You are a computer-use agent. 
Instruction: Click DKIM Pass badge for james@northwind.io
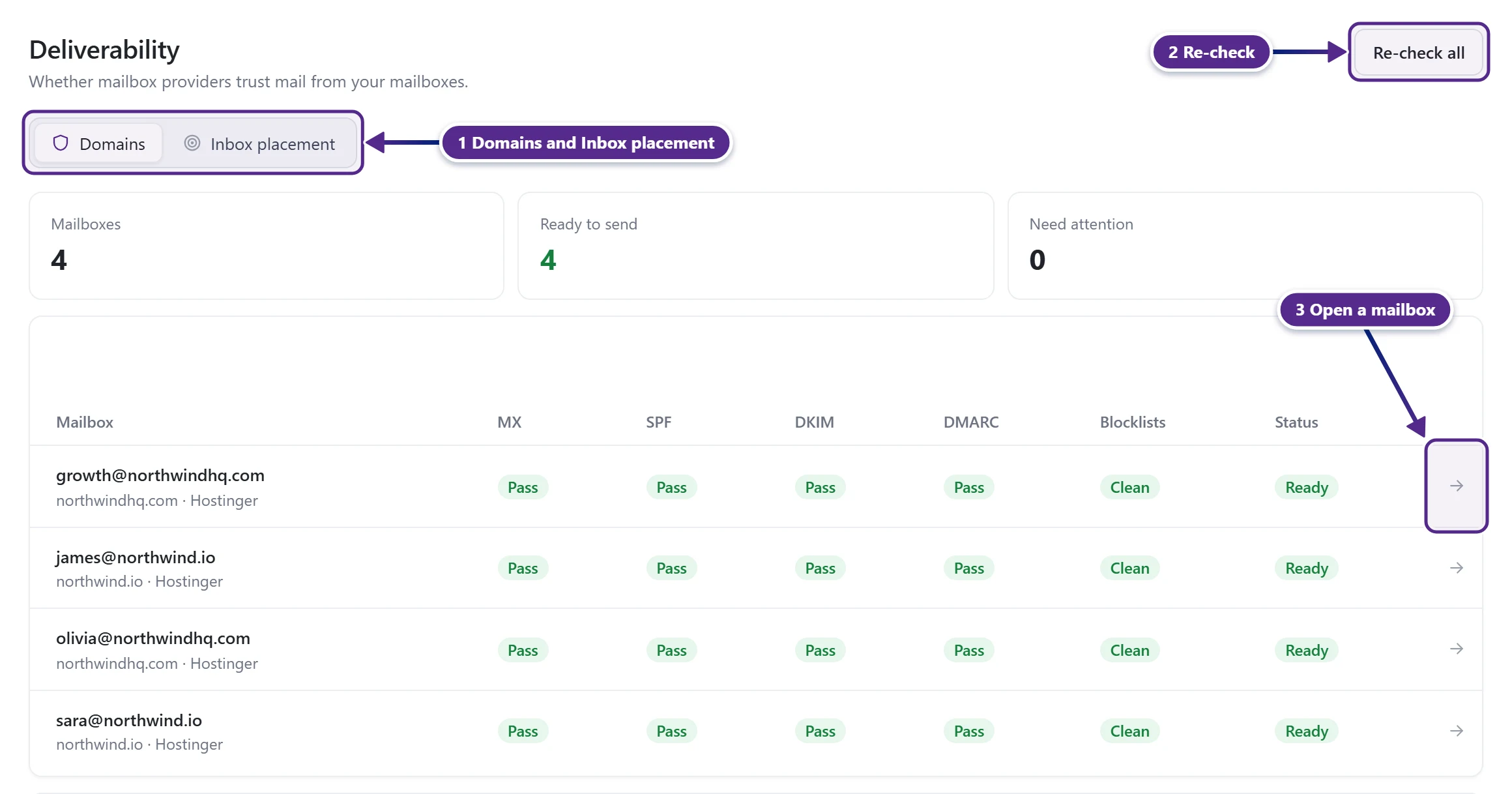[x=820, y=568]
